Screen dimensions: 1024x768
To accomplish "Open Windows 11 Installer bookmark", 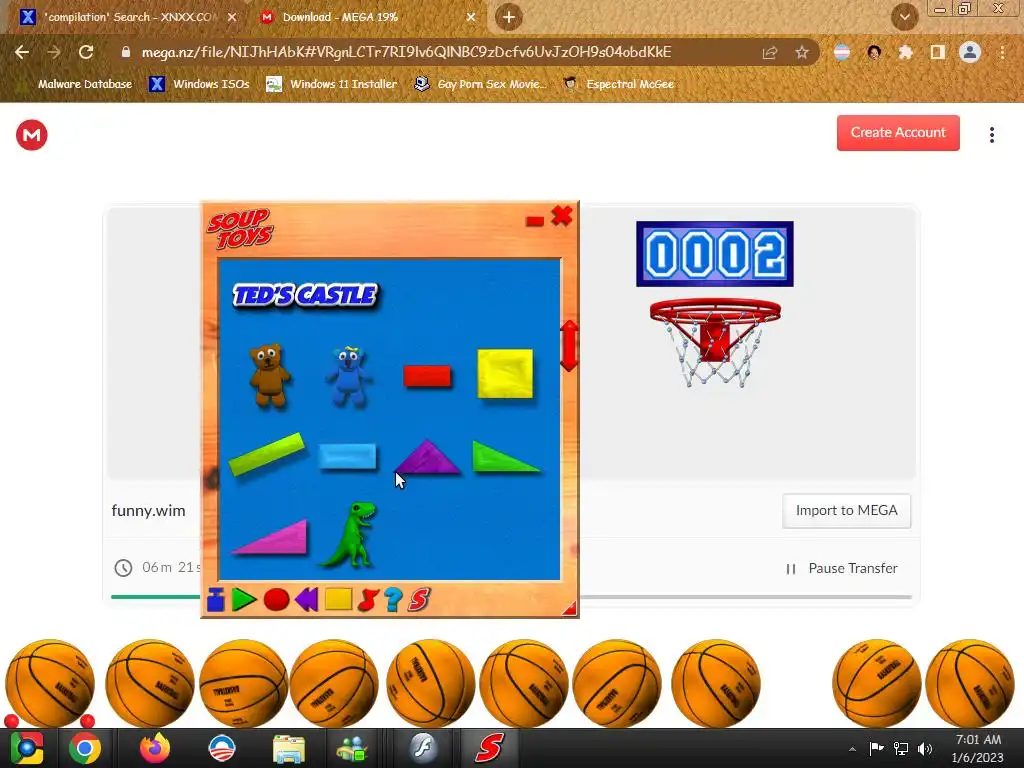I will coord(332,84).
